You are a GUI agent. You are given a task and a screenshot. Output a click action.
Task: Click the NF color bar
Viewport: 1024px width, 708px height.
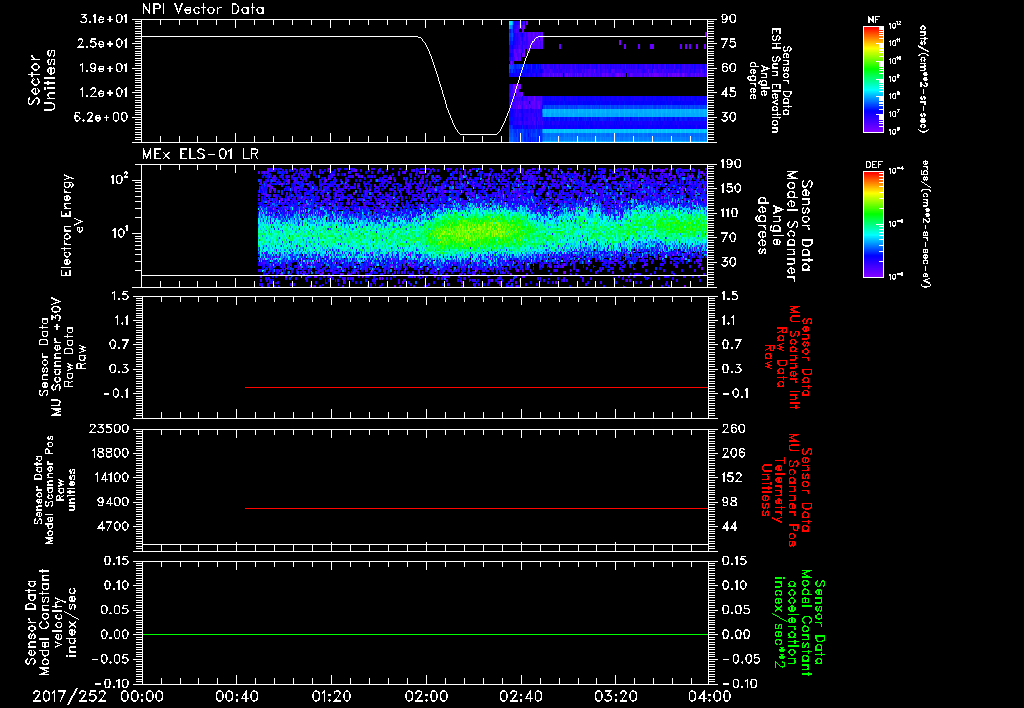click(874, 79)
